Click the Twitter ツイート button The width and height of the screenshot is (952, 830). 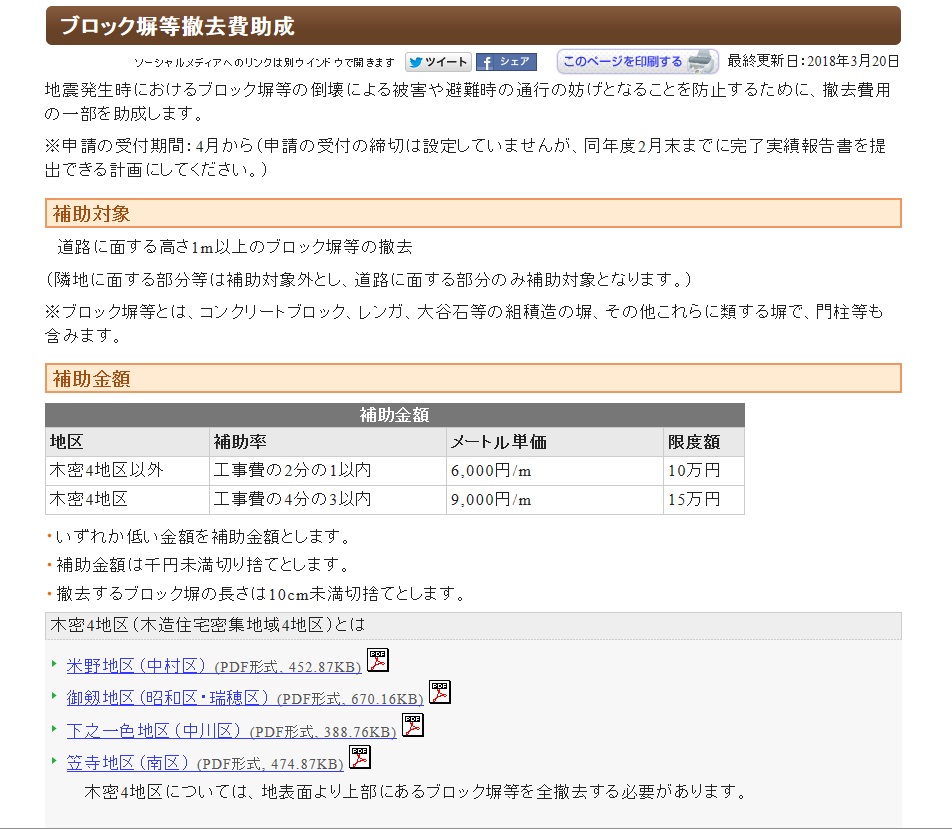(438, 62)
